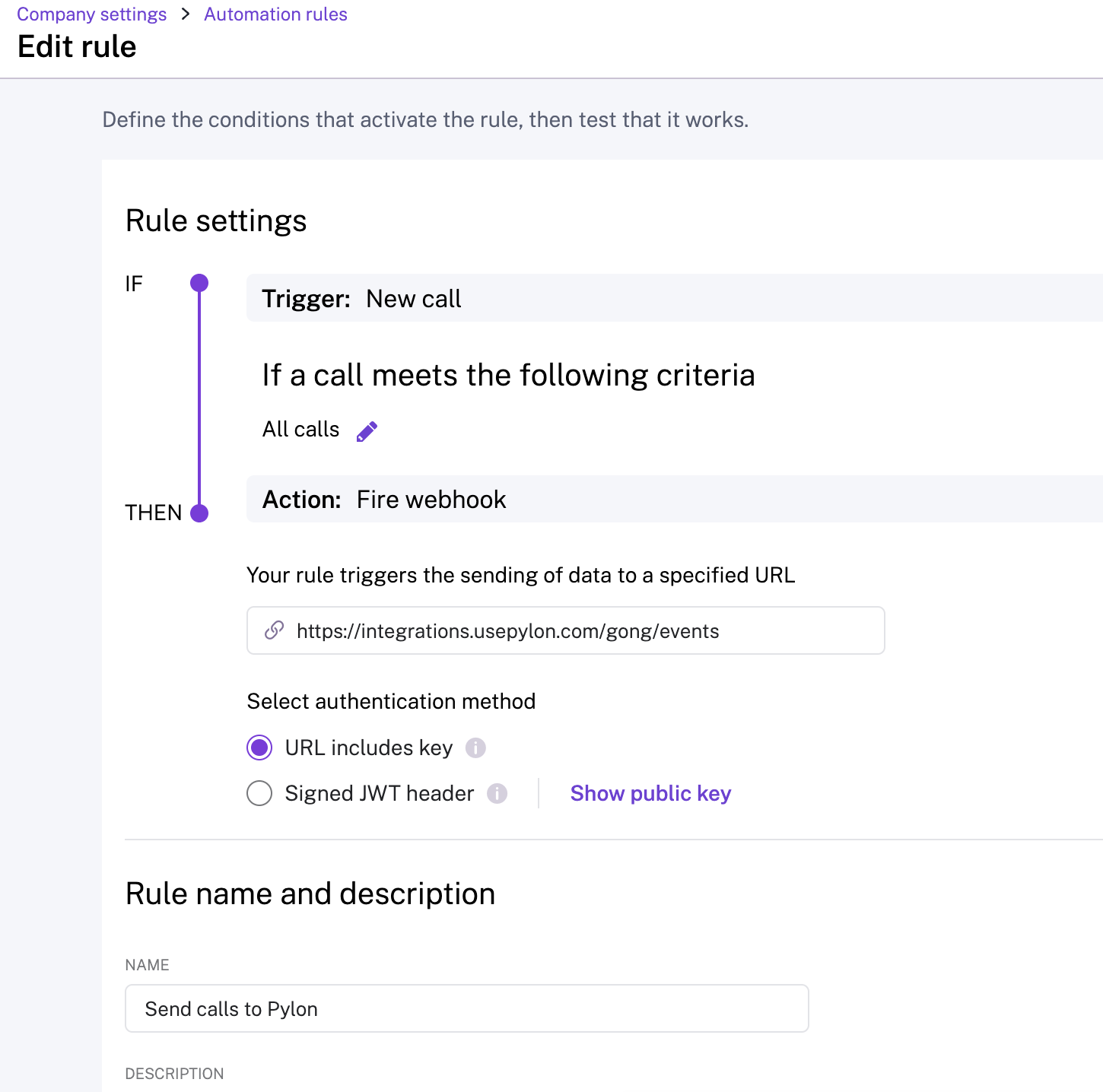1103x1092 pixels.
Task: Click the Rule settings heading
Action: [216, 221]
